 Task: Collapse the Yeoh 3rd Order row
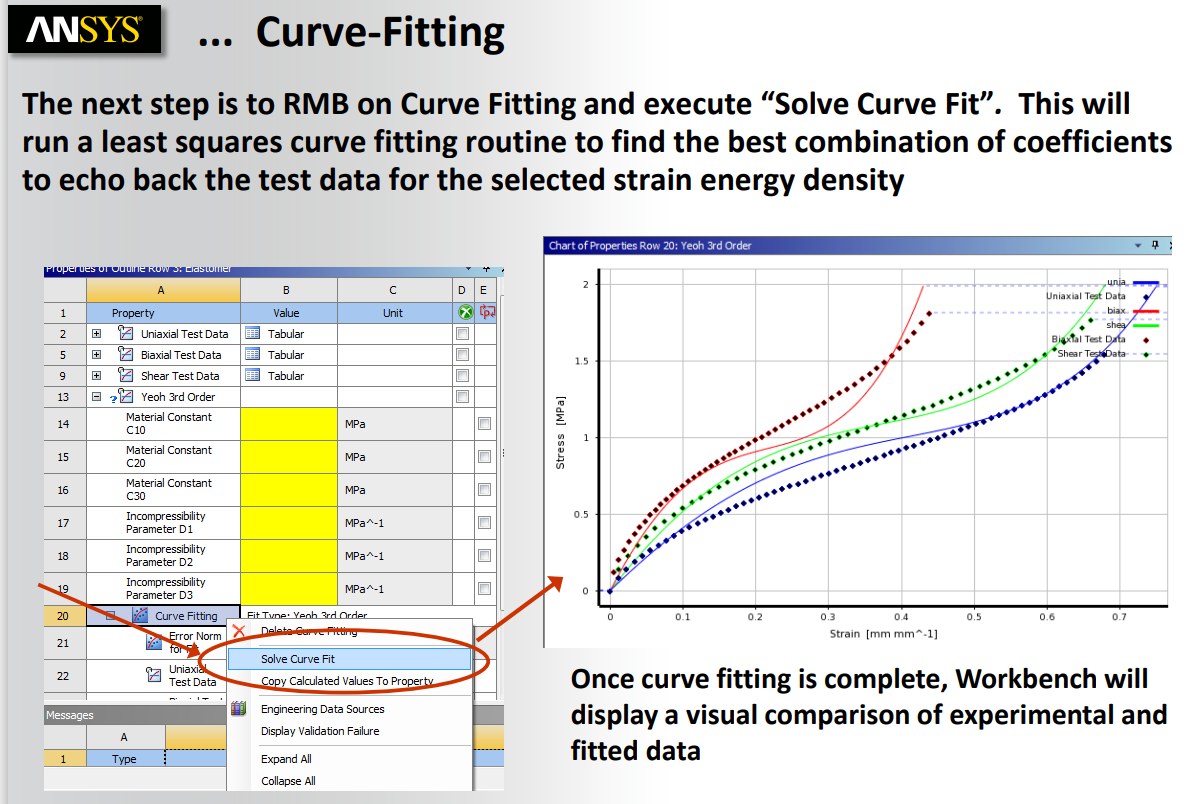coord(97,397)
